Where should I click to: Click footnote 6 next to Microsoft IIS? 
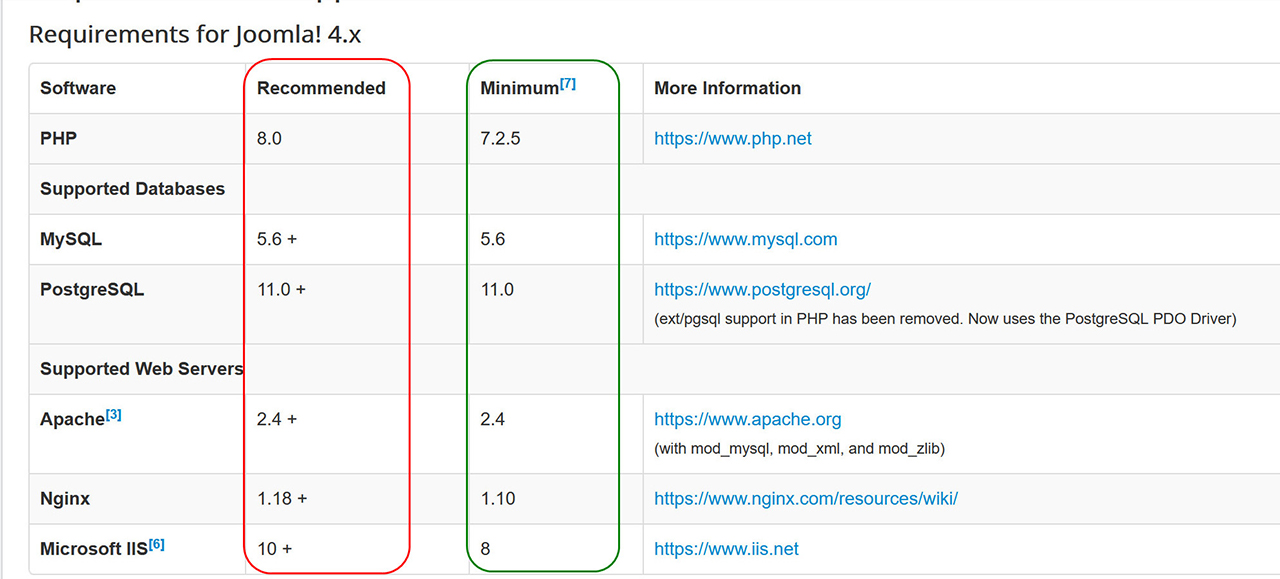pos(156,542)
